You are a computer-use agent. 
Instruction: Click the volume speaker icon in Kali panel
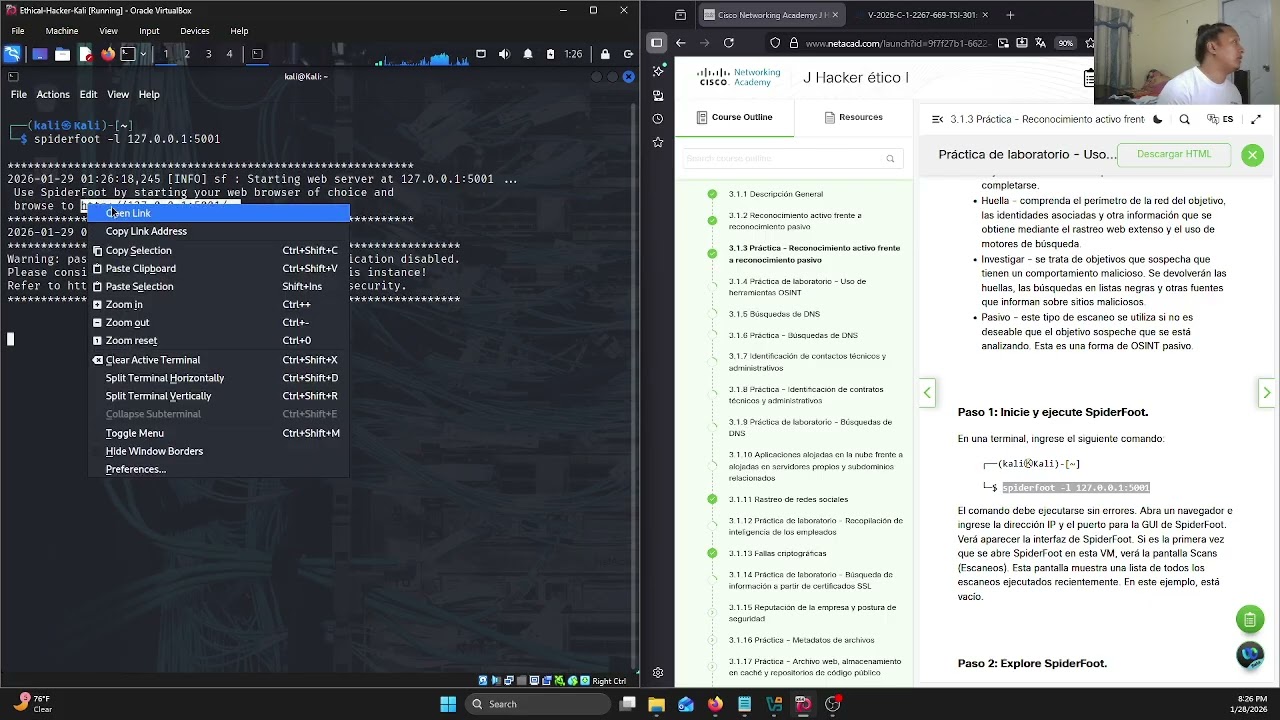504,54
